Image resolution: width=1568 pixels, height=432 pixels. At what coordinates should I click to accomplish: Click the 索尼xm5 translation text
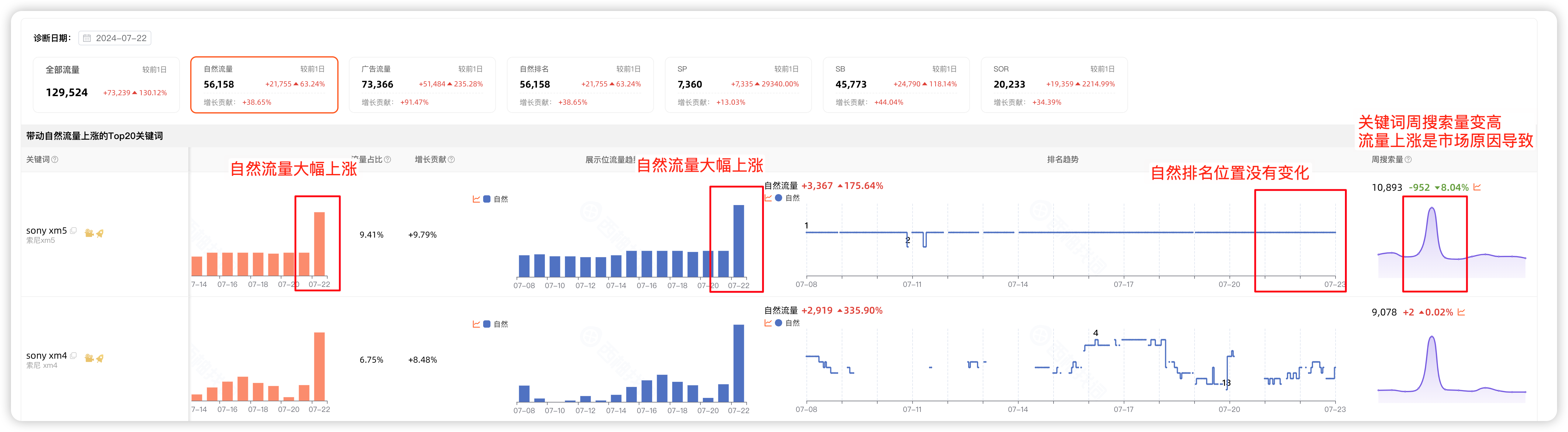point(40,241)
